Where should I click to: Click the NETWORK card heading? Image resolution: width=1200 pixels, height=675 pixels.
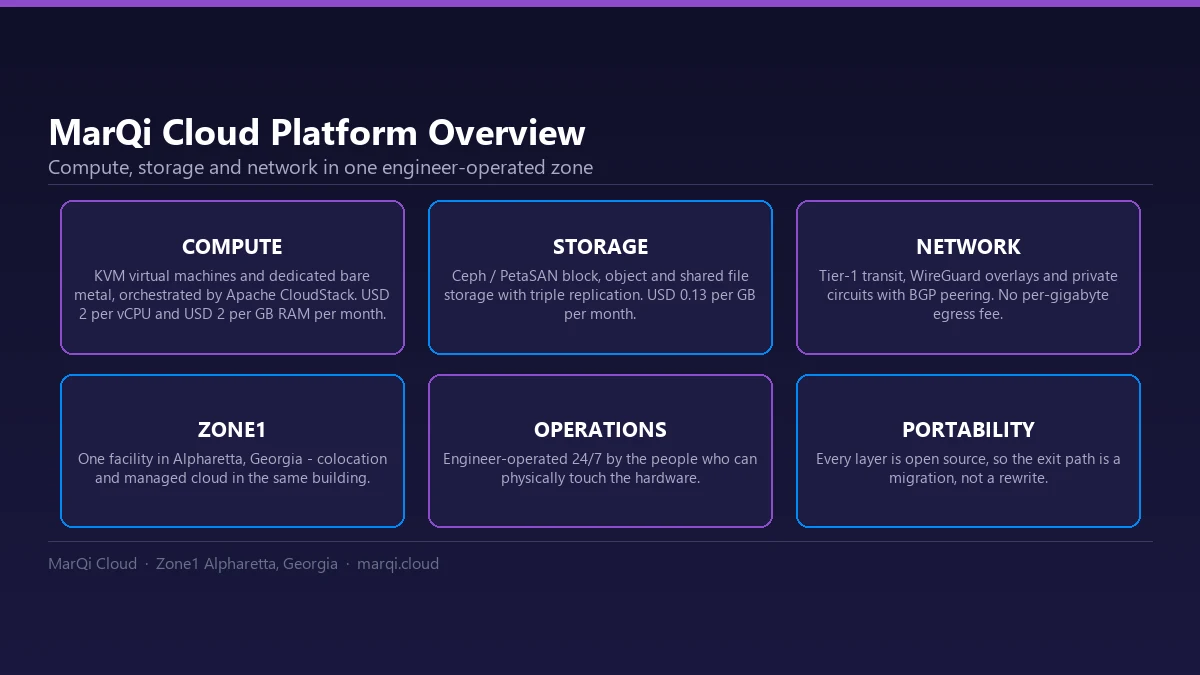click(x=968, y=246)
